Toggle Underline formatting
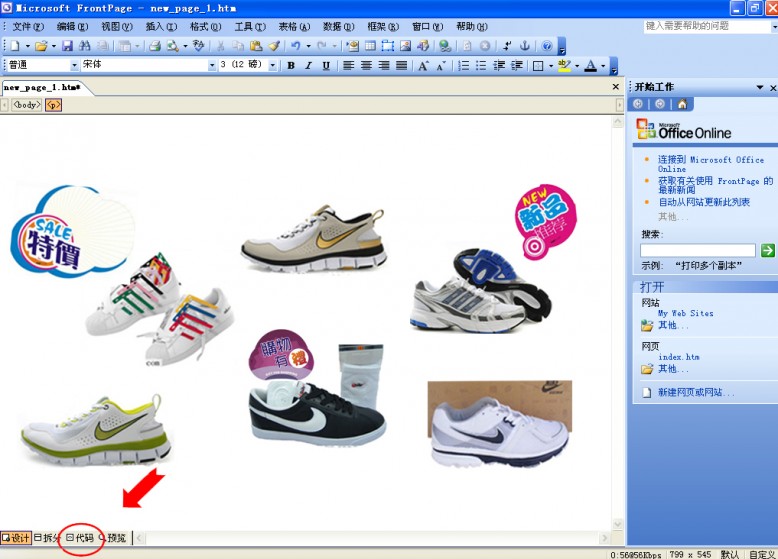Image resolution: width=778 pixels, height=559 pixels. click(x=326, y=65)
